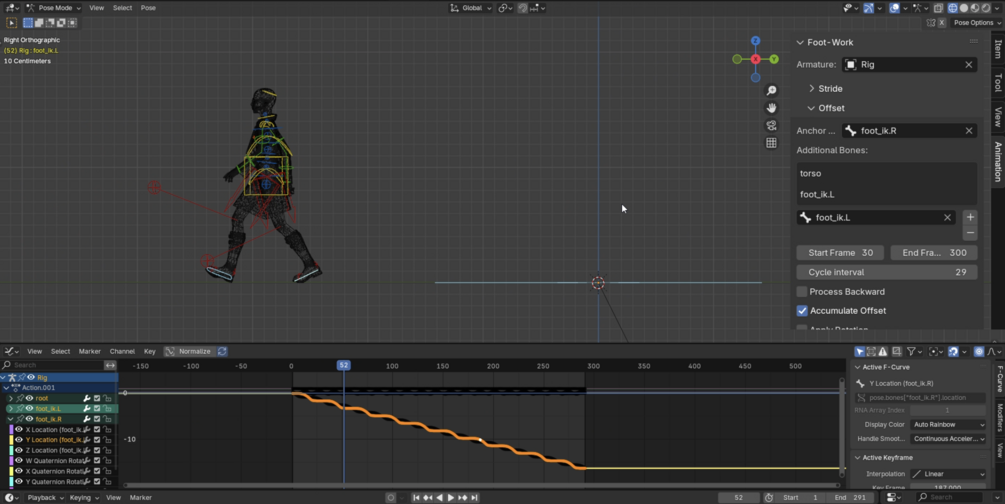Clear the Armature Rig field with X

[x=968, y=65]
